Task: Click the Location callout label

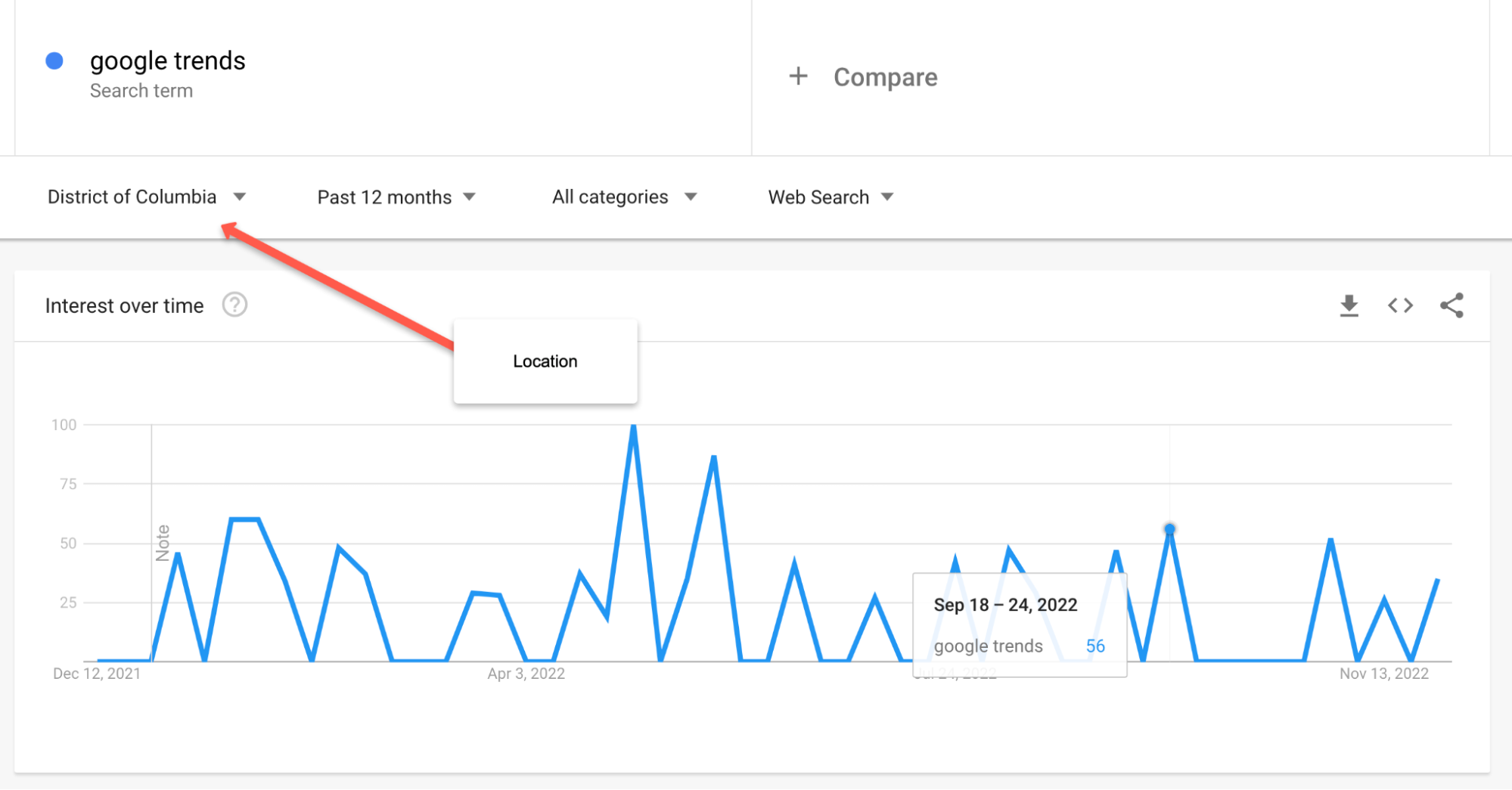Action: (x=545, y=361)
